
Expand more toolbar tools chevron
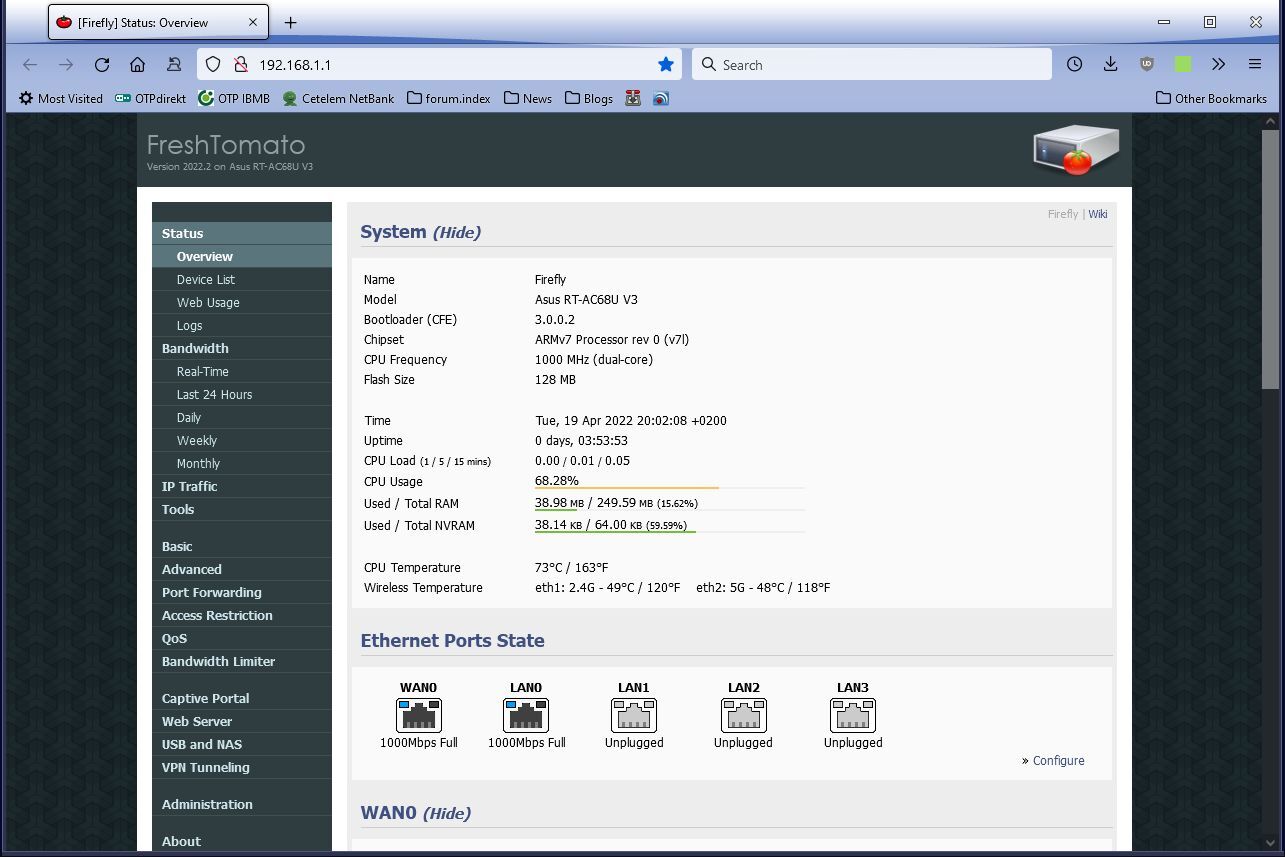coord(1218,64)
